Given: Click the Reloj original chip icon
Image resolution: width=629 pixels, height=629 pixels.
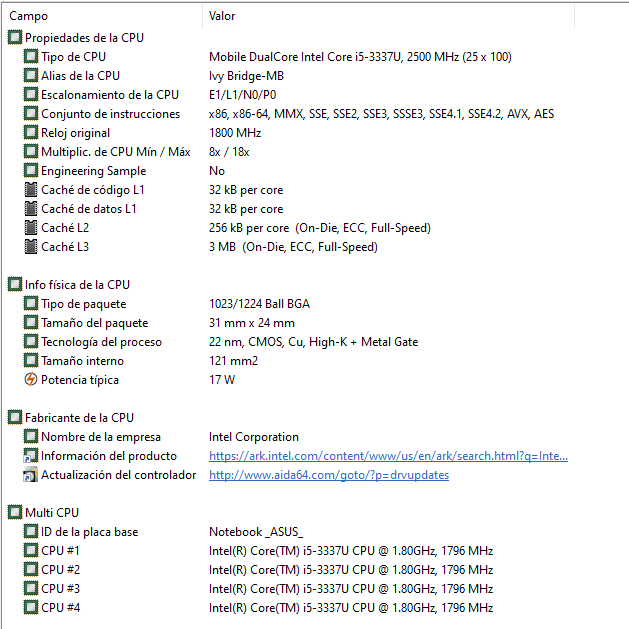Looking at the screenshot, I should (x=31, y=132).
